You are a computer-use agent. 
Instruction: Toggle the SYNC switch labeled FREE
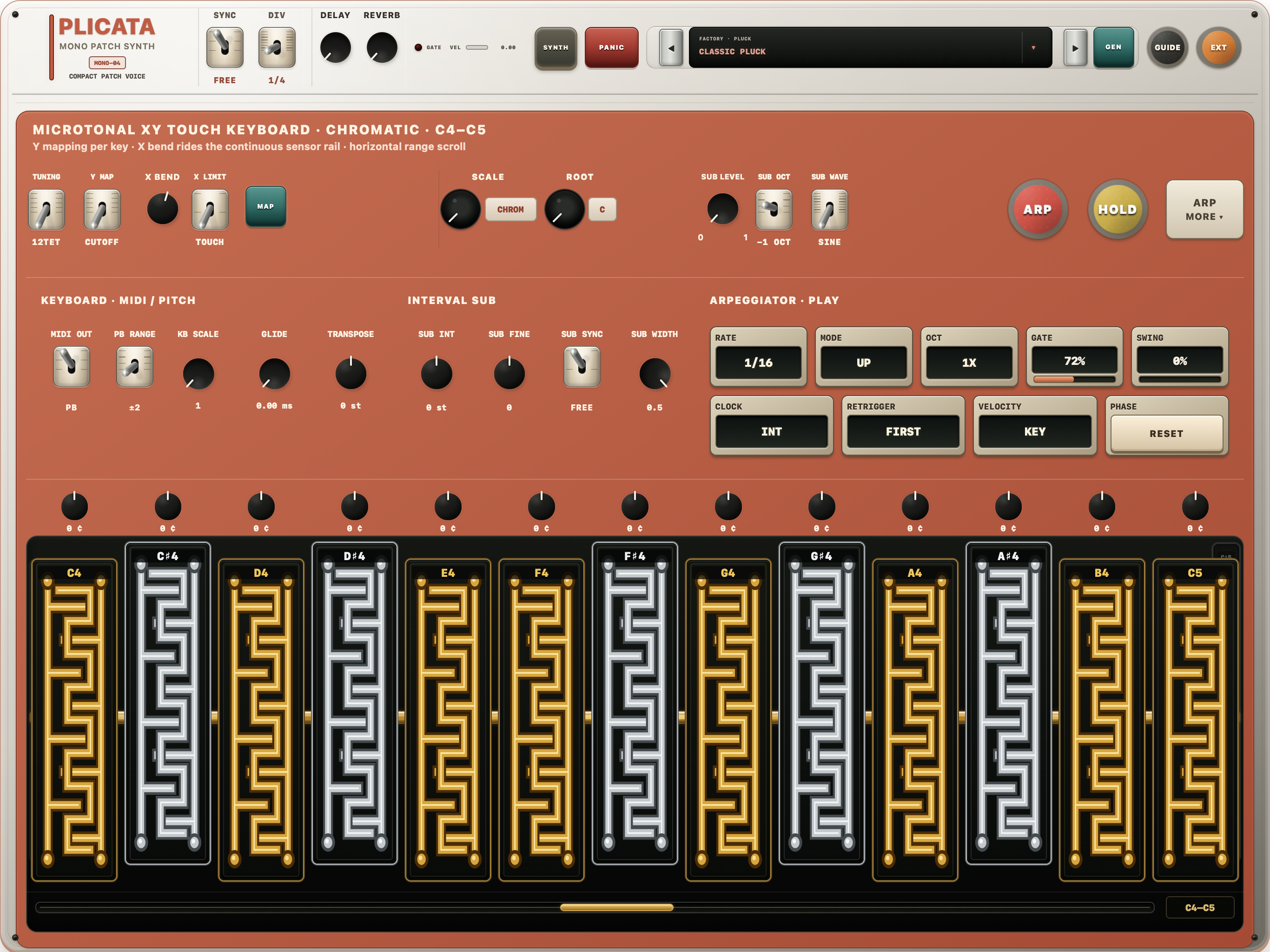[225, 48]
